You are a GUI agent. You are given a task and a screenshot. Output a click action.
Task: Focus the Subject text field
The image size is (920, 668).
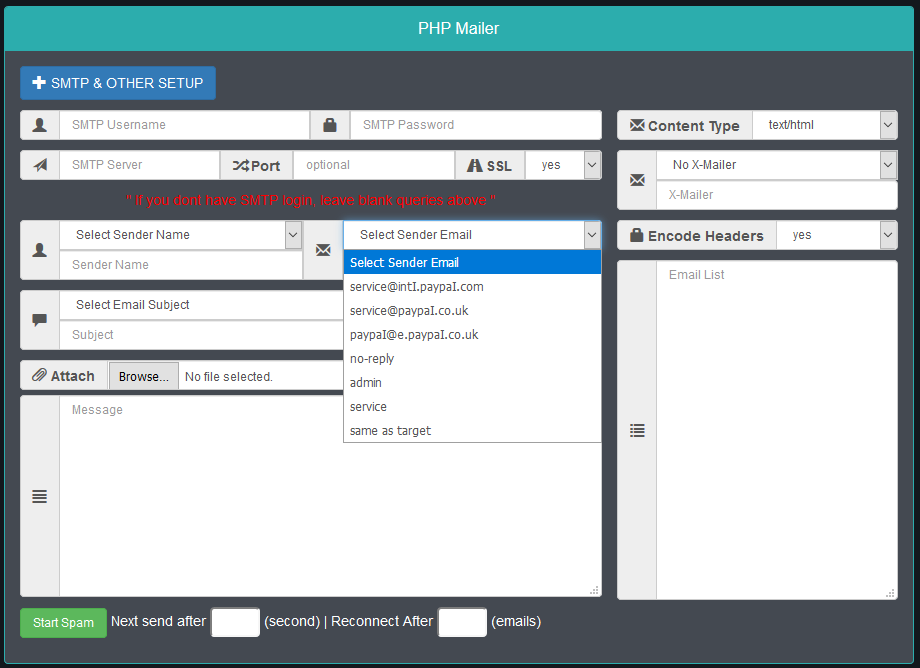tap(201, 335)
